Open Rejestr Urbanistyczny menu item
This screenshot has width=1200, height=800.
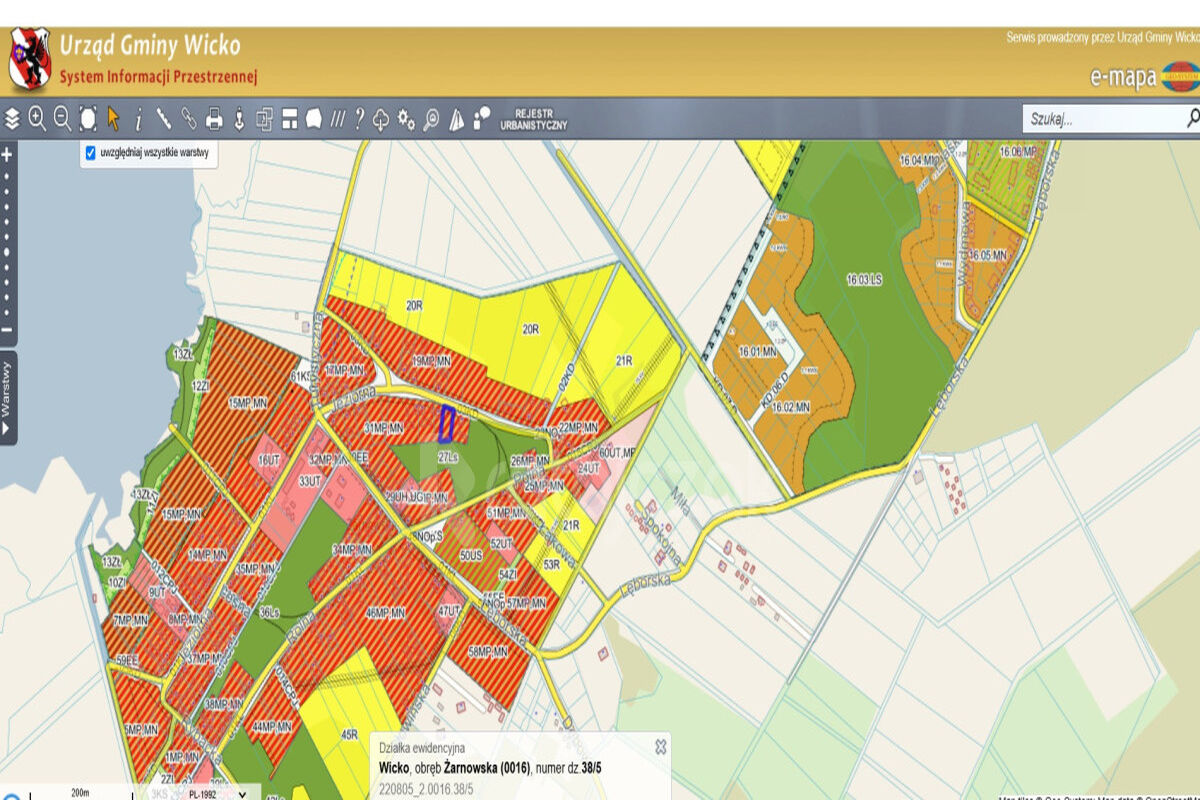coord(533,119)
